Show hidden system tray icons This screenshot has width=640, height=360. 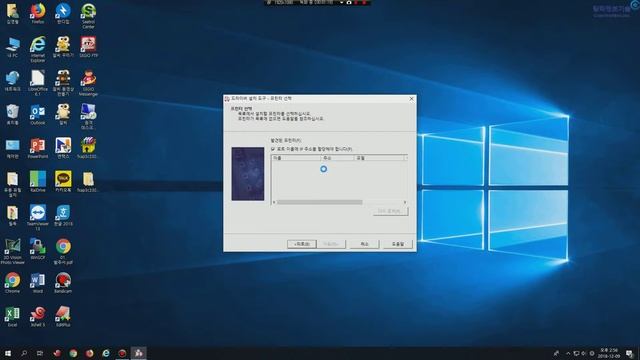click(x=568, y=353)
